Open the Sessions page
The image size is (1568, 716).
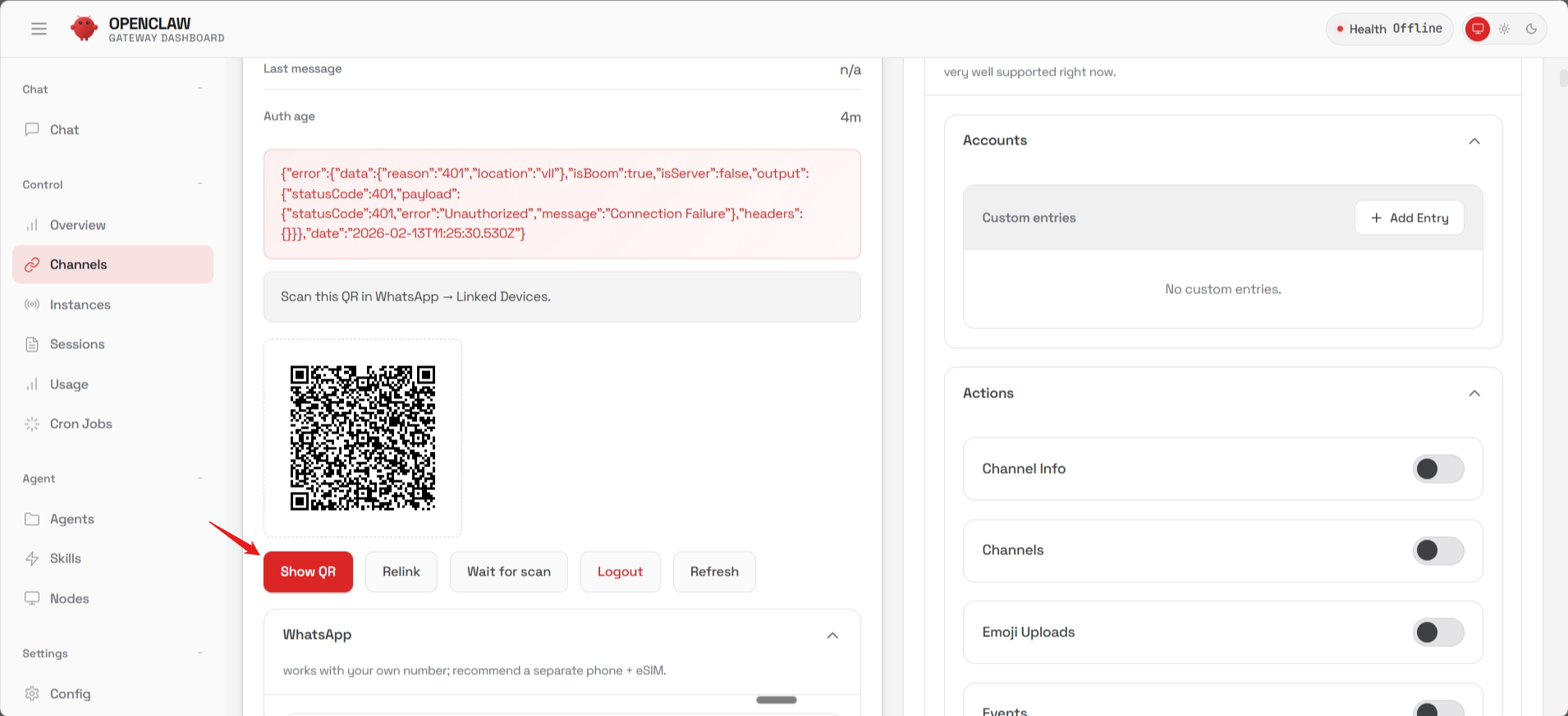coord(113,344)
